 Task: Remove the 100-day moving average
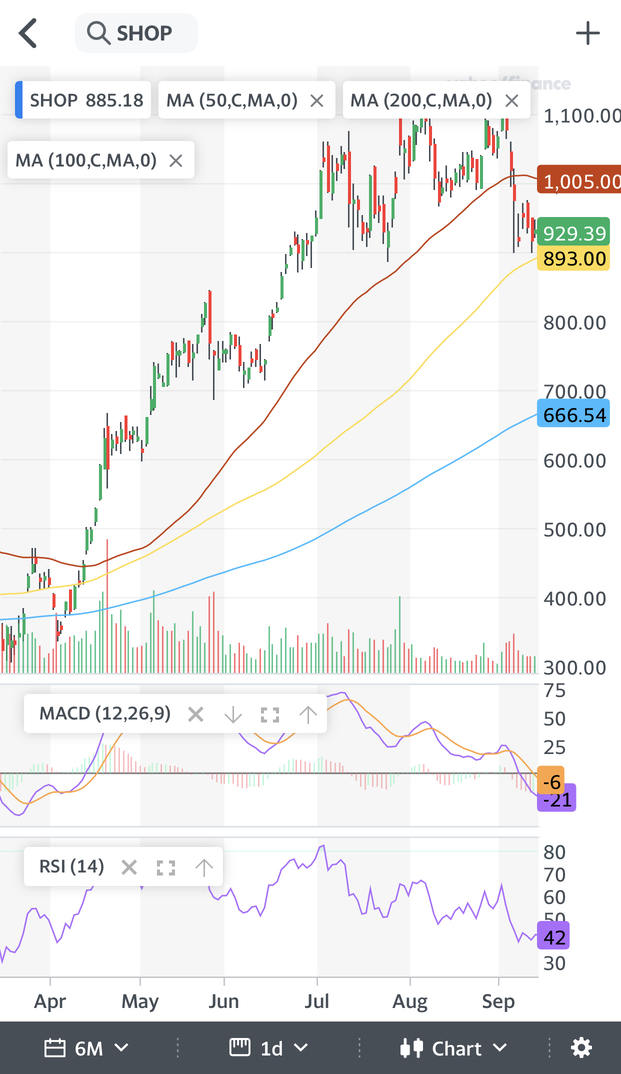click(x=176, y=160)
